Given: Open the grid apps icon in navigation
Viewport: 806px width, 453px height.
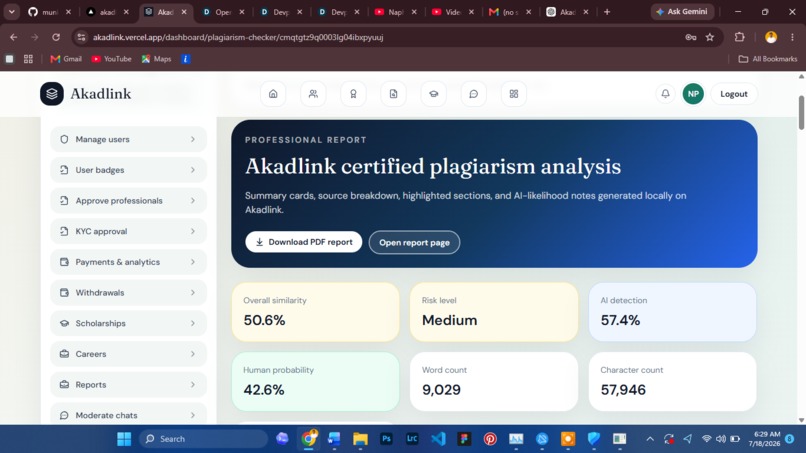Looking at the screenshot, I should [x=514, y=94].
